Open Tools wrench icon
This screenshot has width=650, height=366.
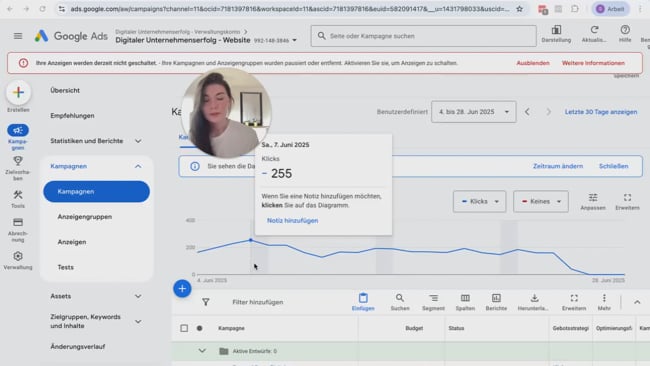pos(18,194)
